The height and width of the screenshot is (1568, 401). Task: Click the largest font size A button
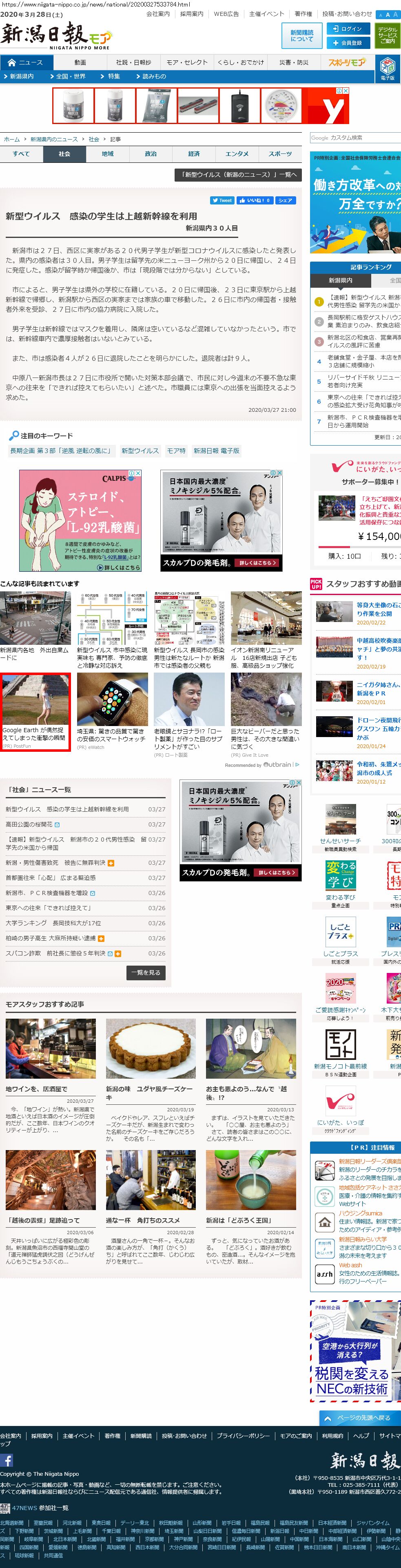pos(396,14)
